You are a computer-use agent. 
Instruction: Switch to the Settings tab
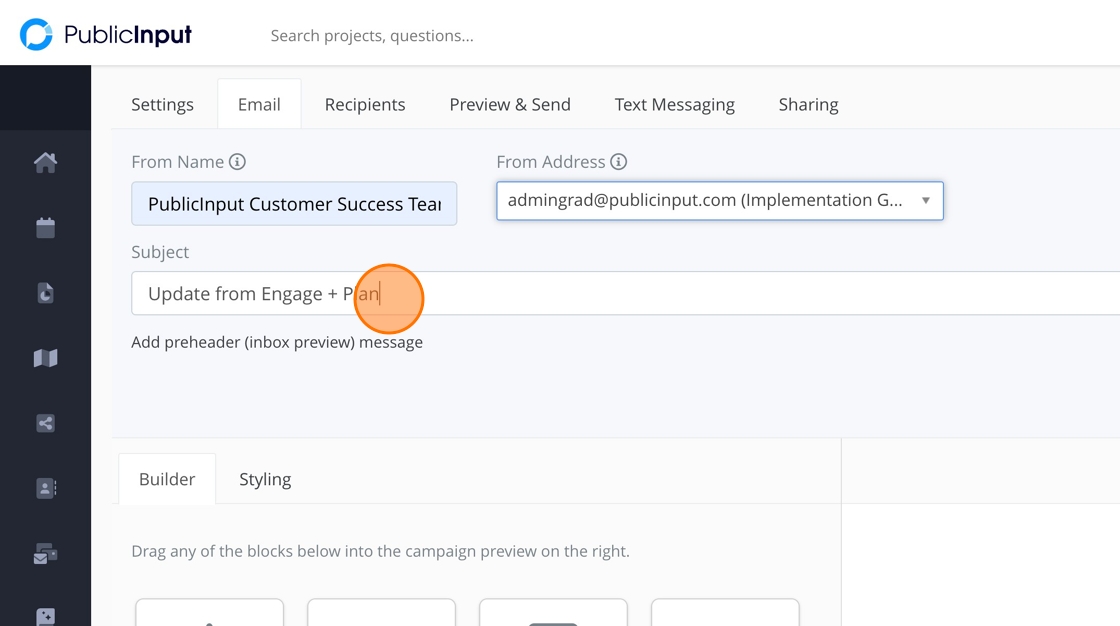162,105
